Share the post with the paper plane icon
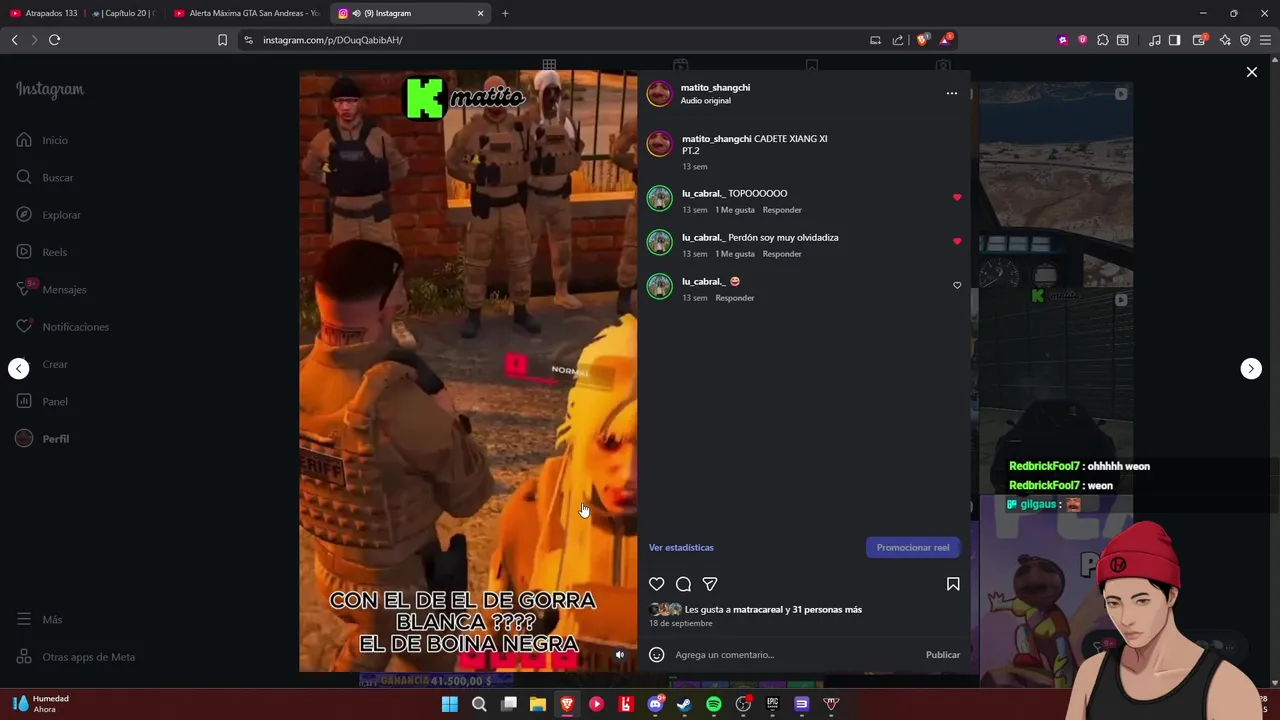The width and height of the screenshot is (1280, 720). 710,584
